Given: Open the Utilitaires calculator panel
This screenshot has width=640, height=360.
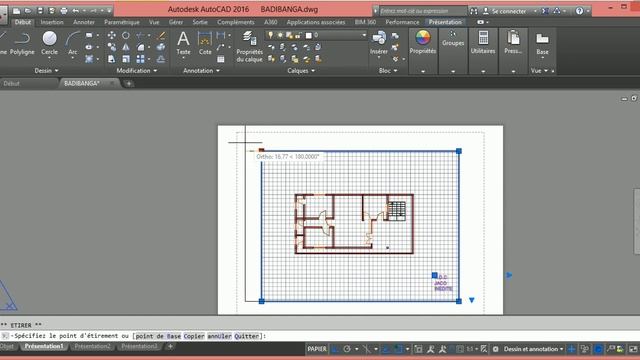Looking at the screenshot, I should coord(483,42).
